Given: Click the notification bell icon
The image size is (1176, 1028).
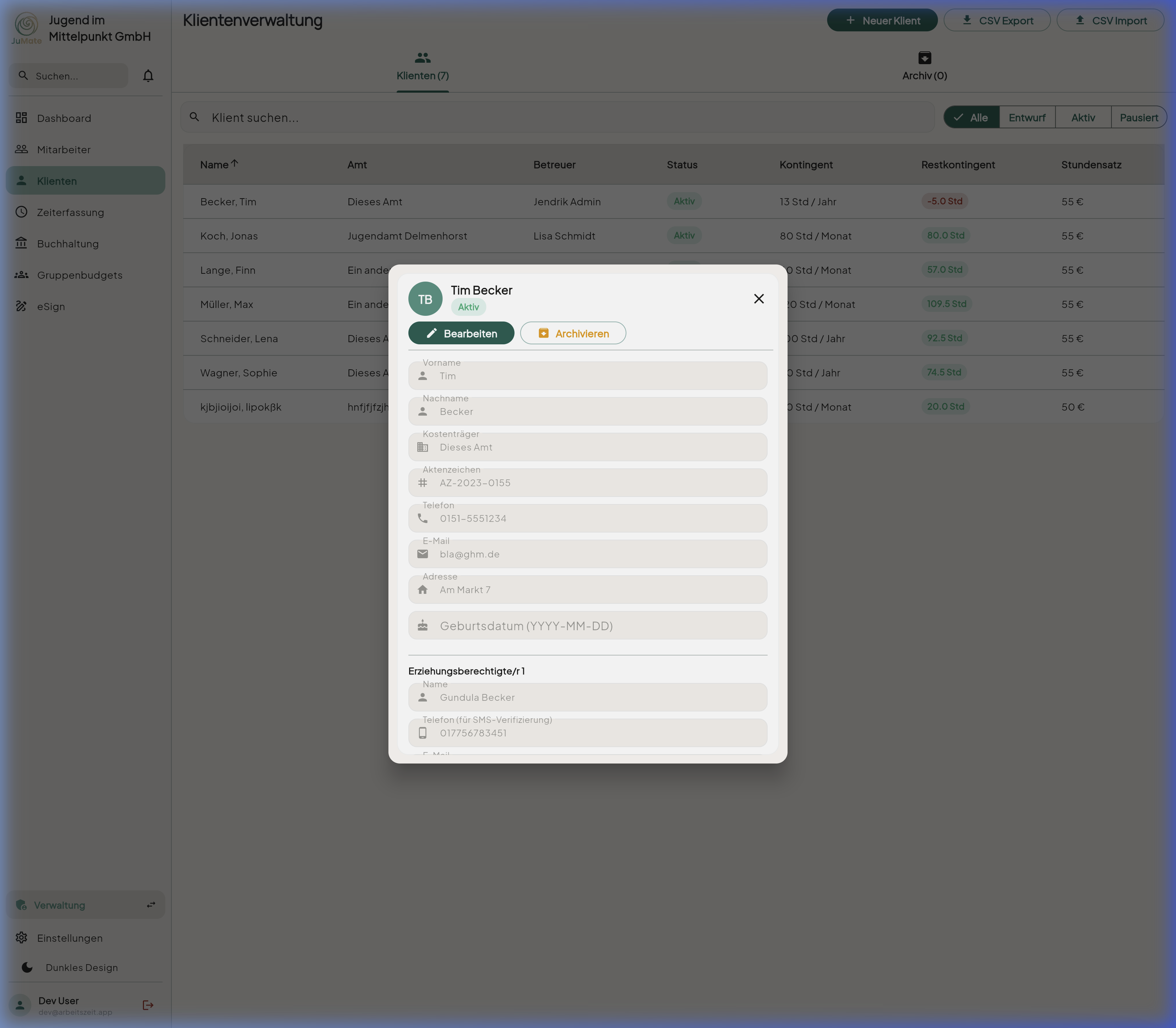Looking at the screenshot, I should (x=148, y=76).
